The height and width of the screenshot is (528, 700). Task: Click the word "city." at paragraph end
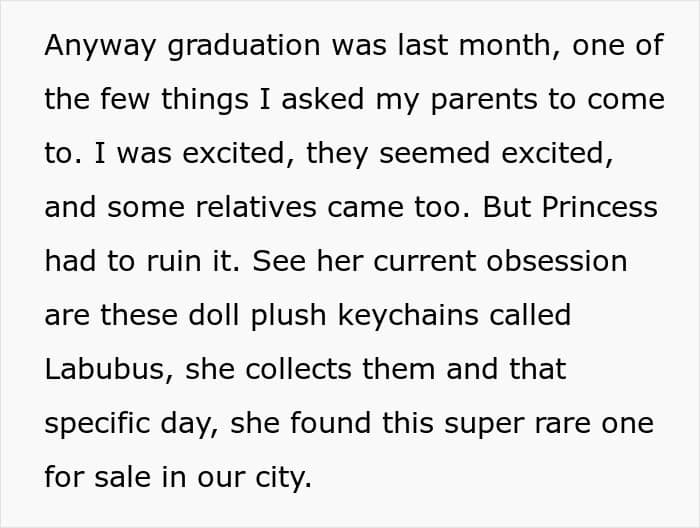(283, 478)
